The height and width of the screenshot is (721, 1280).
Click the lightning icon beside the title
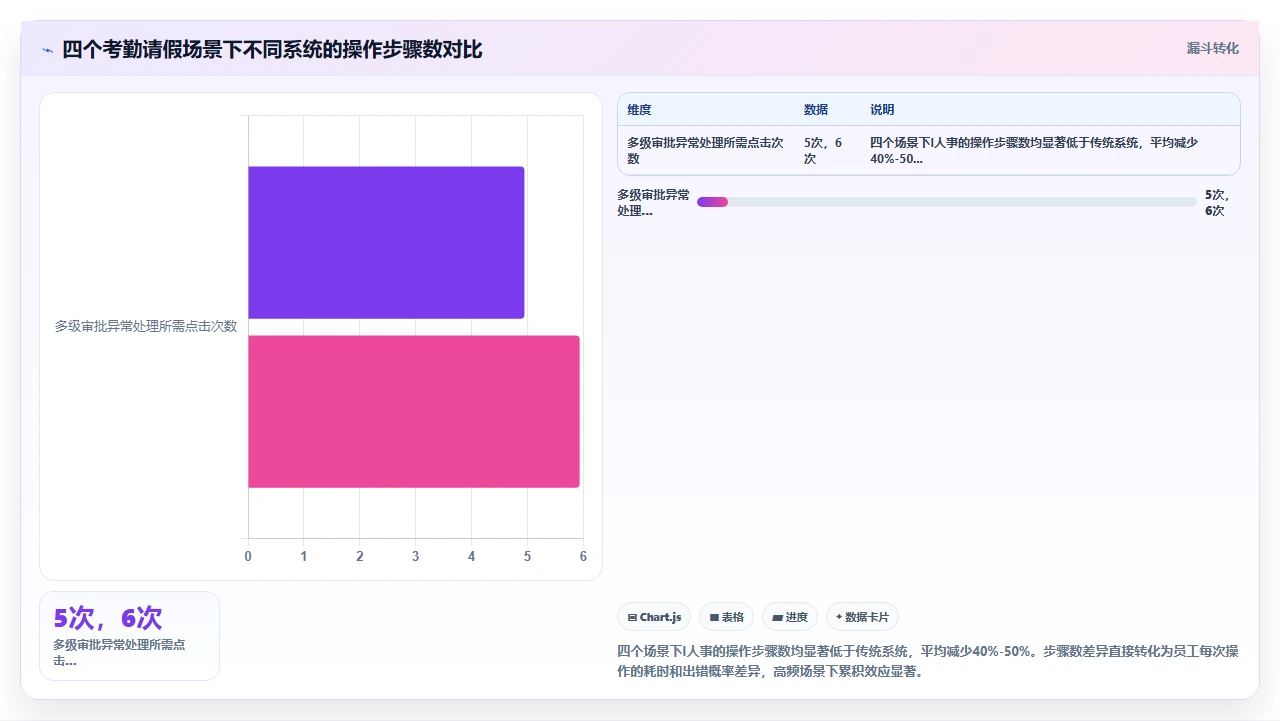pos(48,50)
